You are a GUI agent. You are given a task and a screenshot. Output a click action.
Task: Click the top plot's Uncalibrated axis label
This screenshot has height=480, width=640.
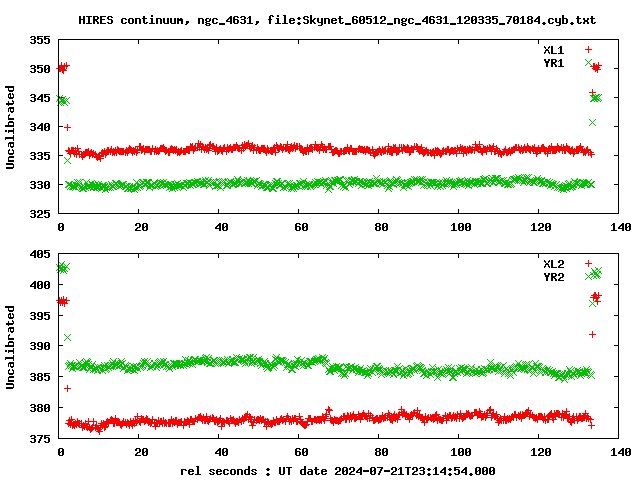(10, 127)
